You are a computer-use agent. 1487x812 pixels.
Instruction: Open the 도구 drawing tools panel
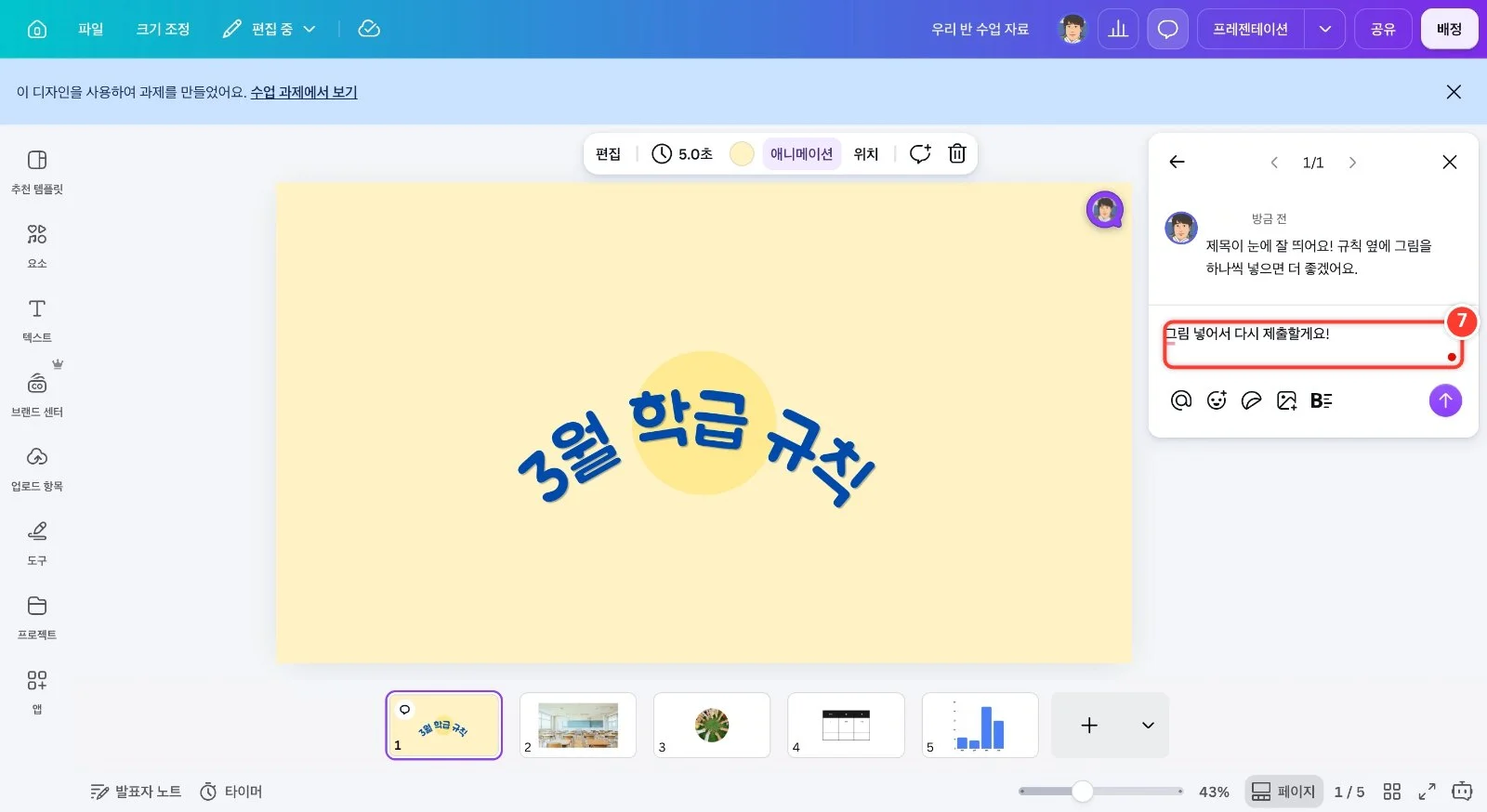pos(37,544)
